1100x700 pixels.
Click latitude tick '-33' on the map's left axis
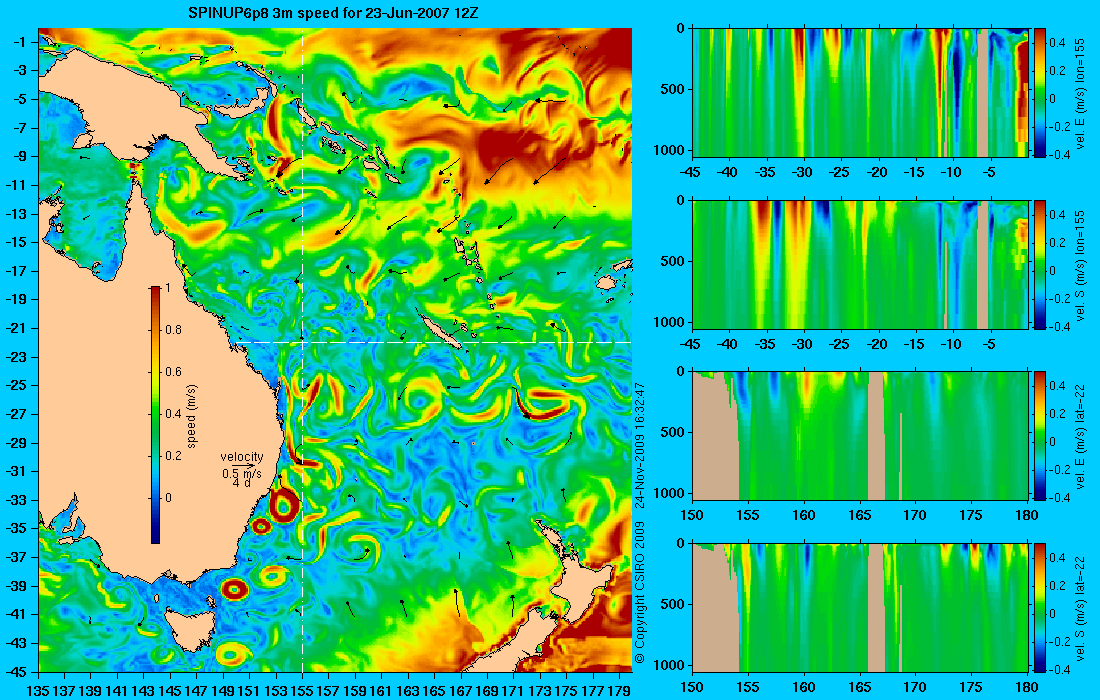18,500
